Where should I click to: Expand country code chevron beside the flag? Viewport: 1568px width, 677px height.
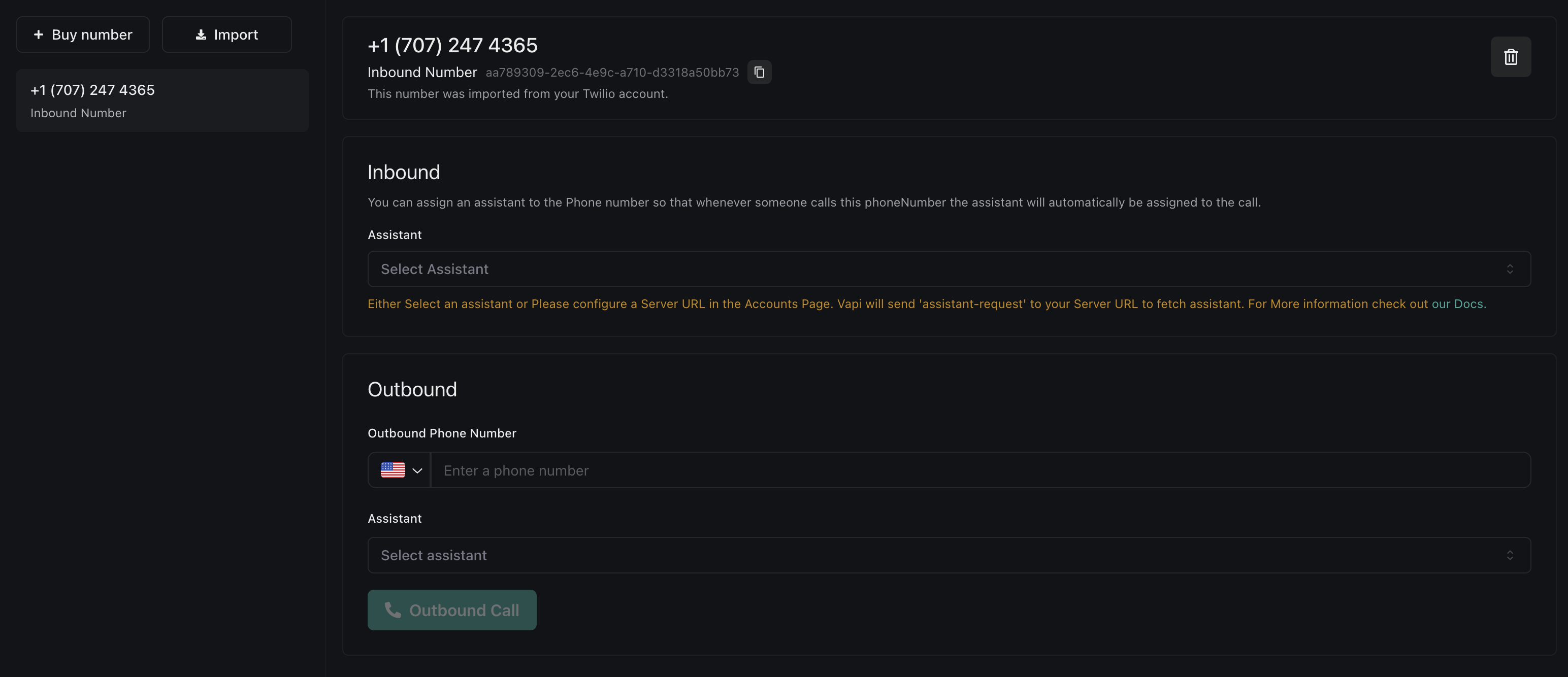click(417, 471)
